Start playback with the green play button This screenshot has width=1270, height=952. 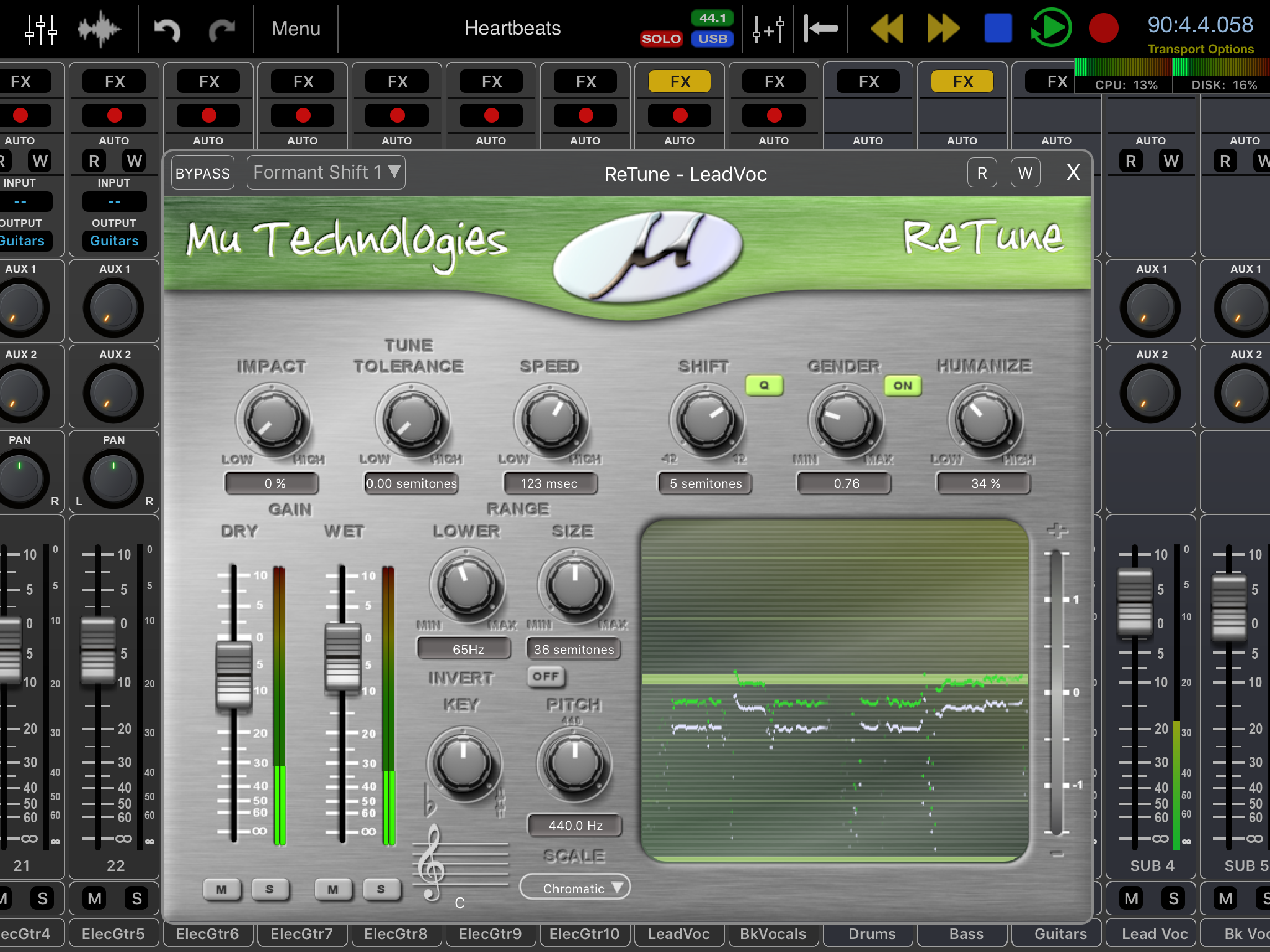click(1051, 28)
